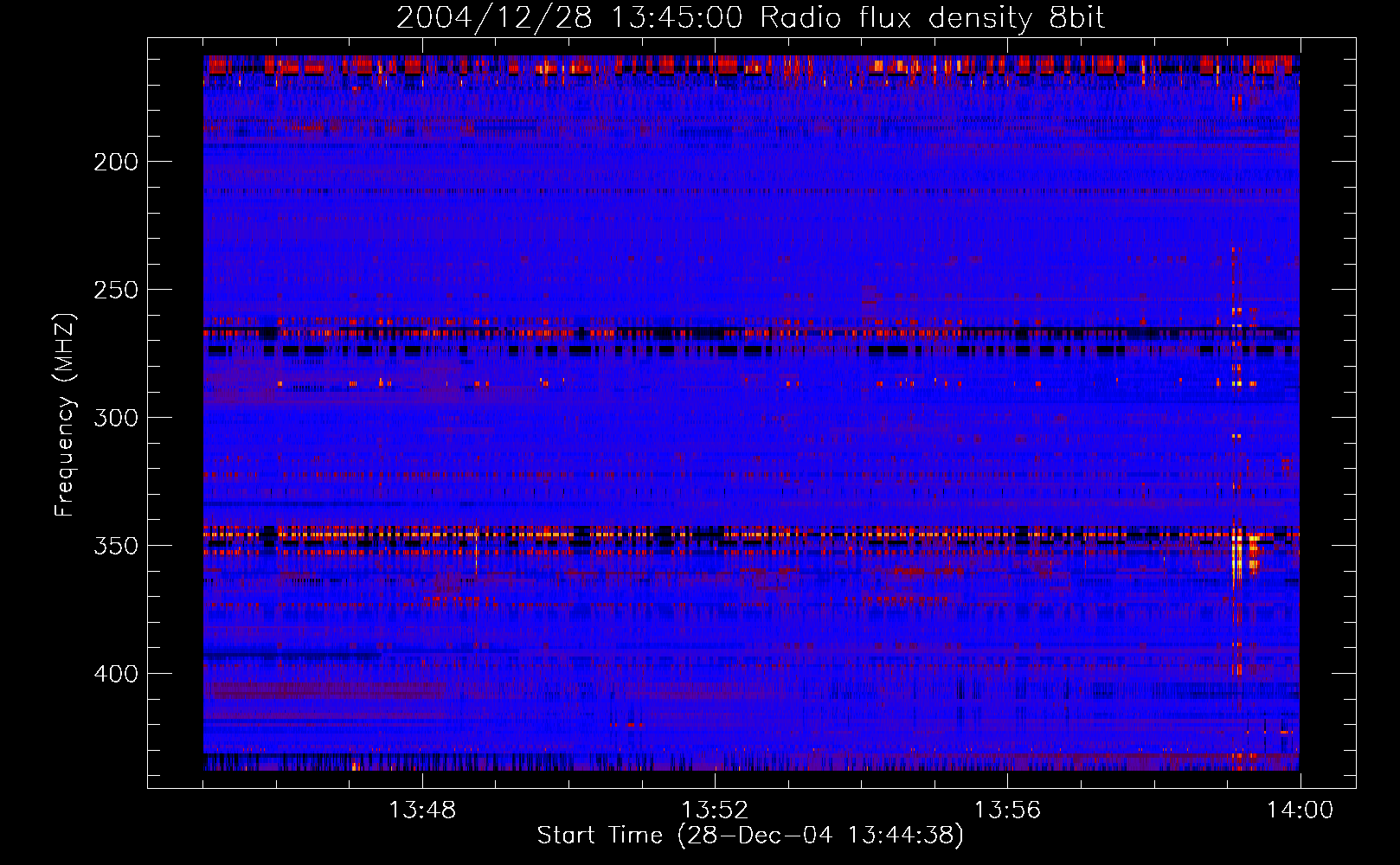
Task: Click the 13:52 time tick label
Action: tap(715, 811)
